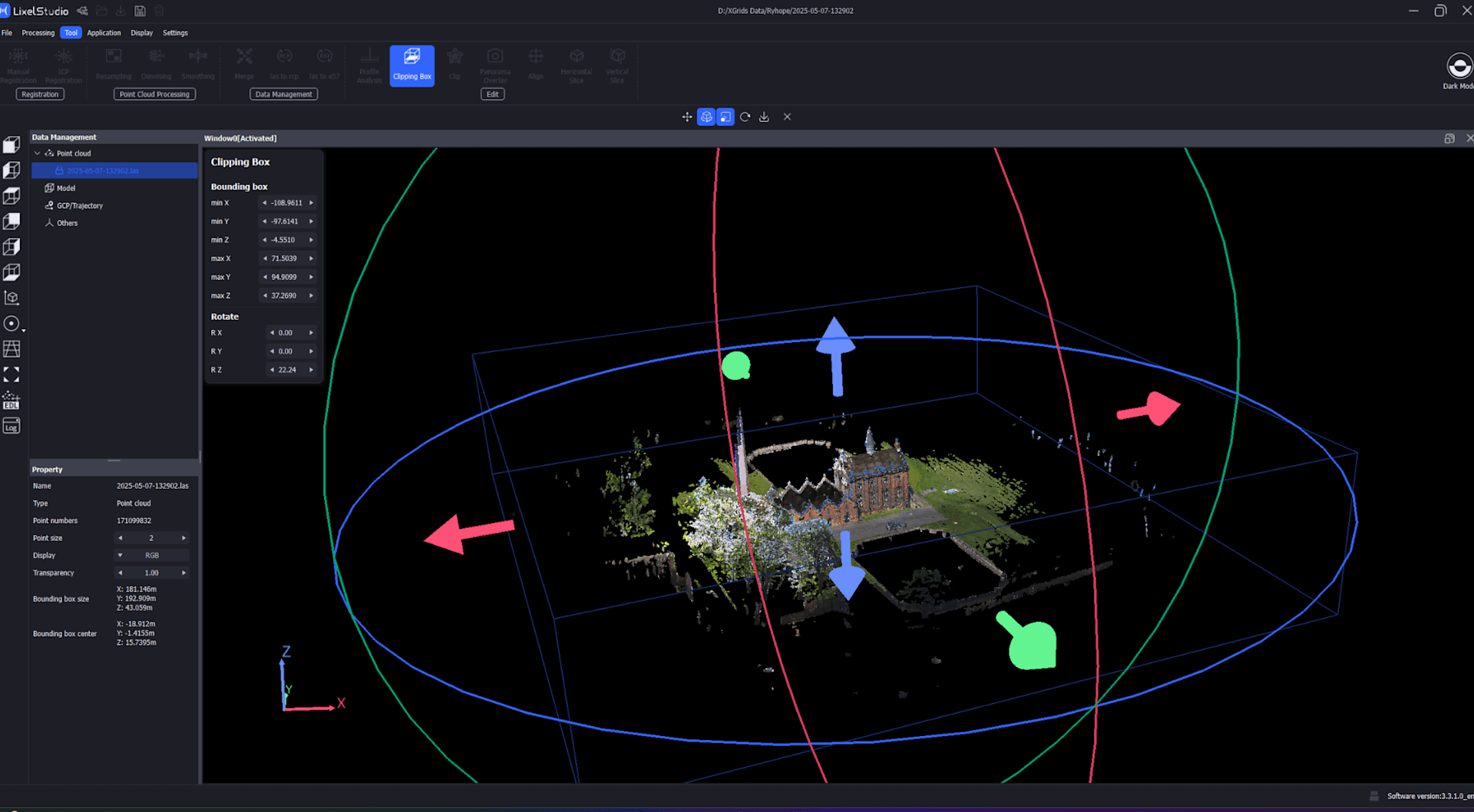Click the Merge tool icon
1474x812 pixels.
point(244,65)
